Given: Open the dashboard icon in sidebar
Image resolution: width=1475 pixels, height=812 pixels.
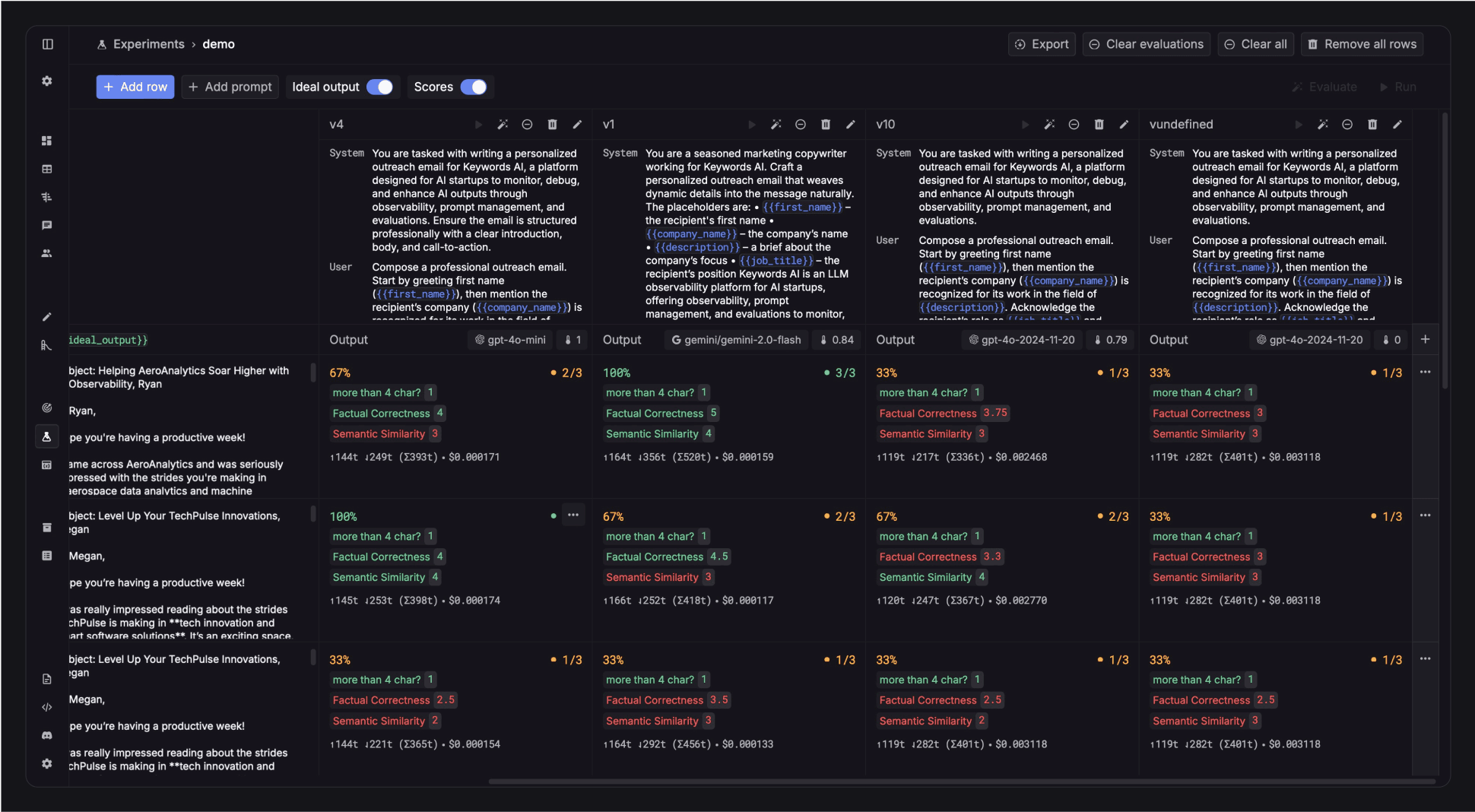Looking at the screenshot, I should click(47, 141).
